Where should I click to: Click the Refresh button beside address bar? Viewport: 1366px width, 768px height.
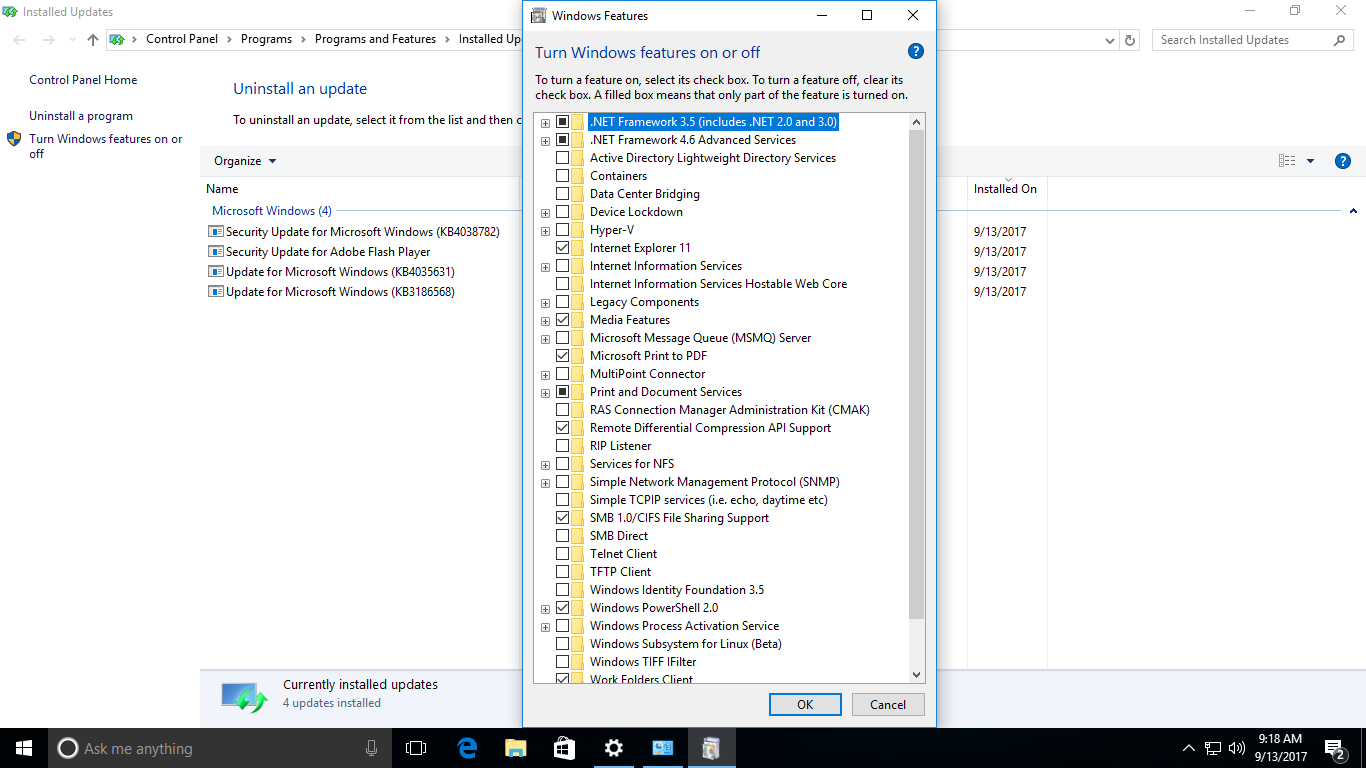tap(1130, 40)
